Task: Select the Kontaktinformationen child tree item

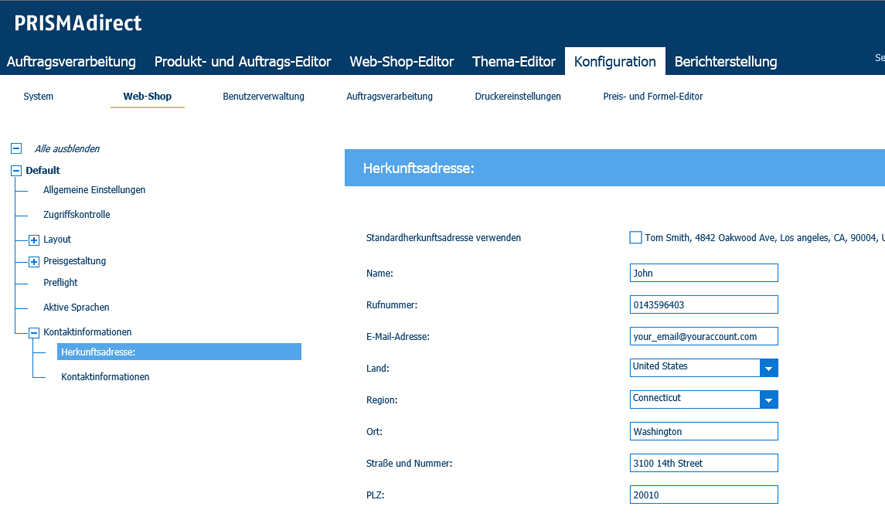Action: [x=105, y=377]
